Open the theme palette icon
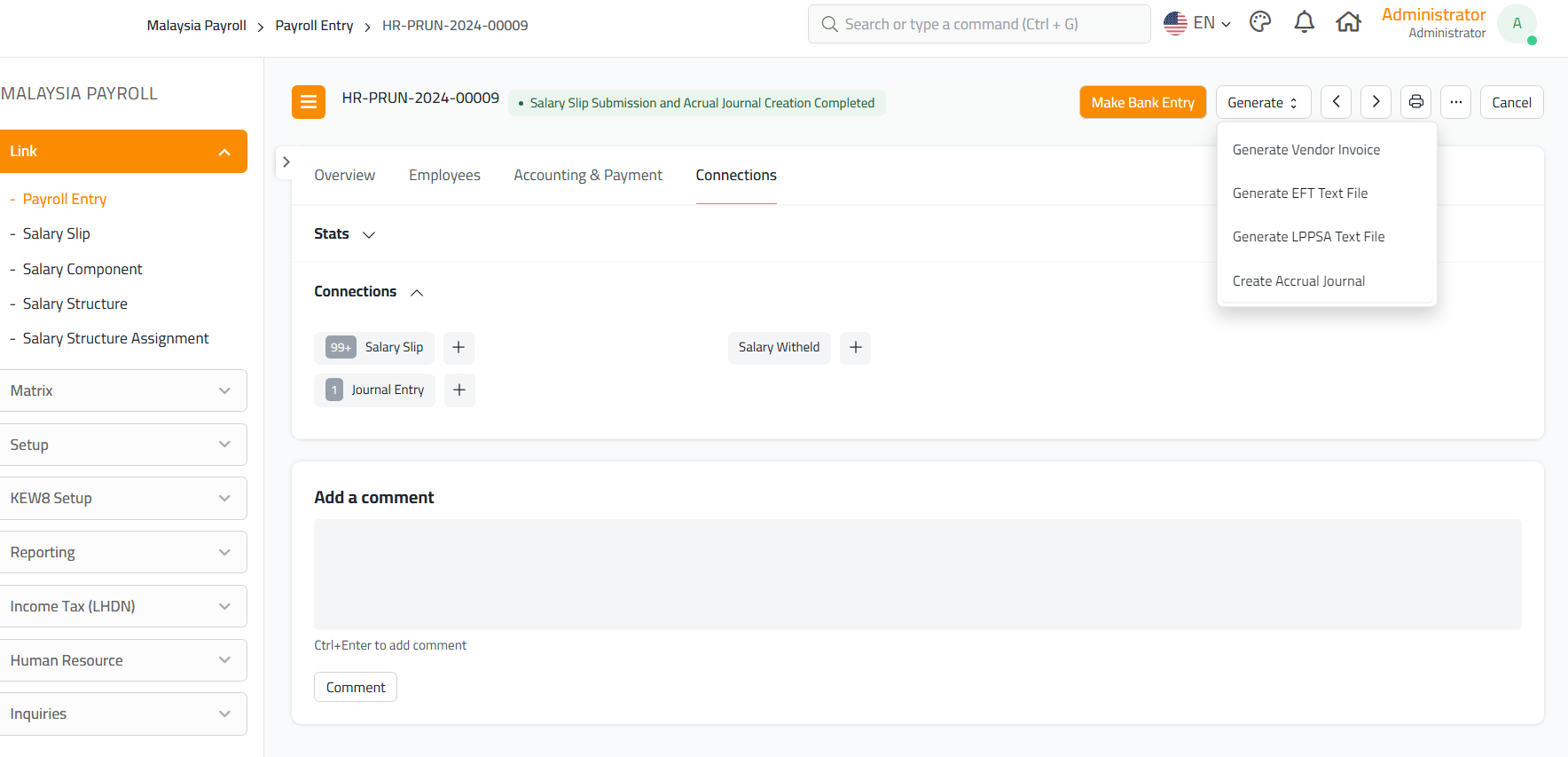The width and height of the screenshot is (1568, 757). coord(1260,23)
